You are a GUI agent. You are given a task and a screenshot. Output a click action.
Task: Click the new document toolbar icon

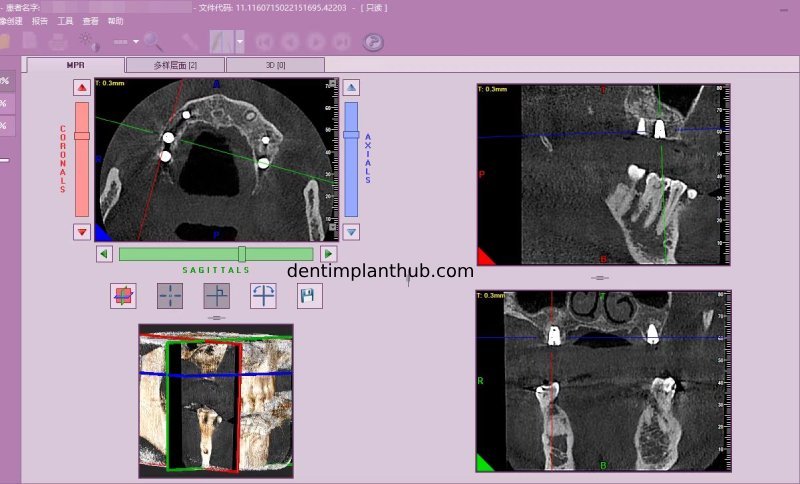click(30, 41)
